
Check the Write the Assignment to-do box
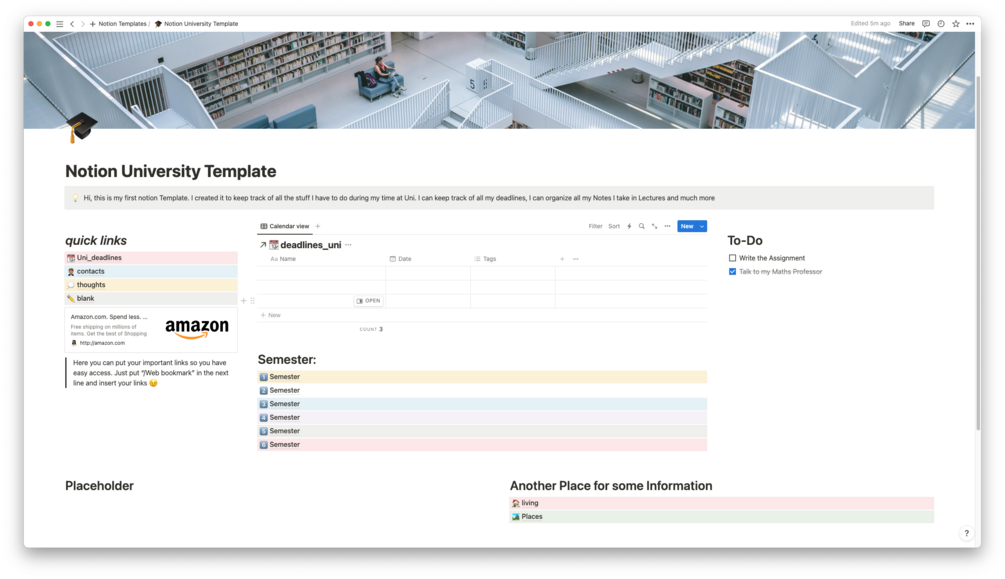731,258
